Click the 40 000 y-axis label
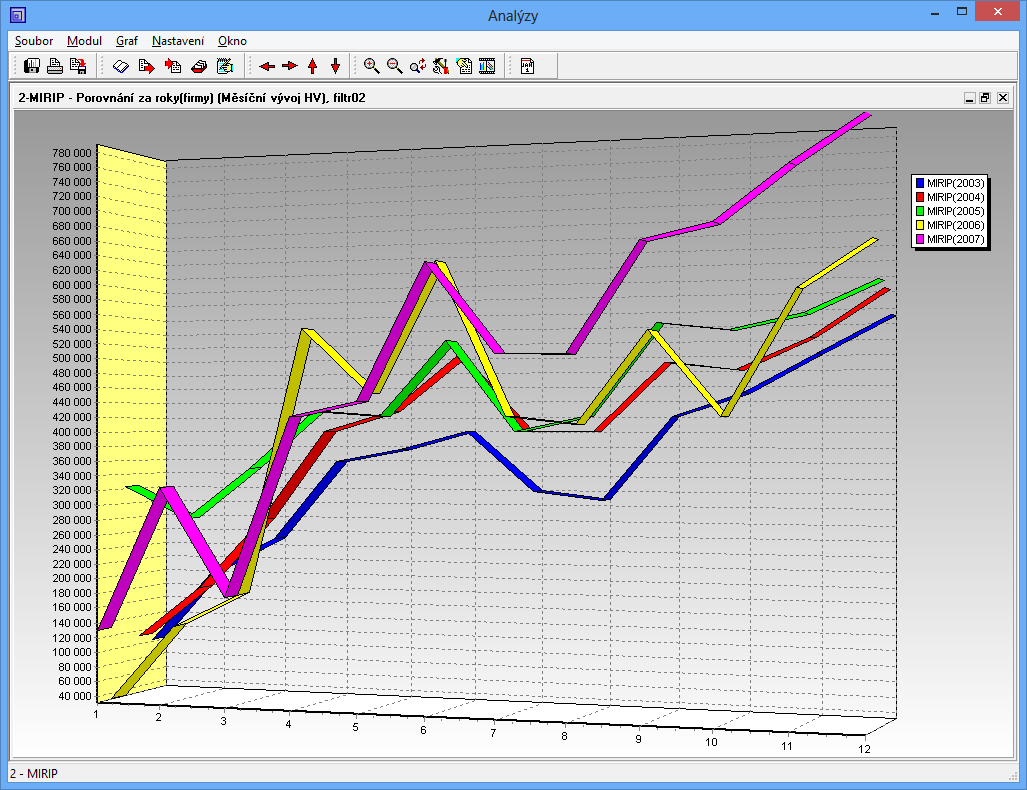1027x790 pixels. (x=75, y=696)
